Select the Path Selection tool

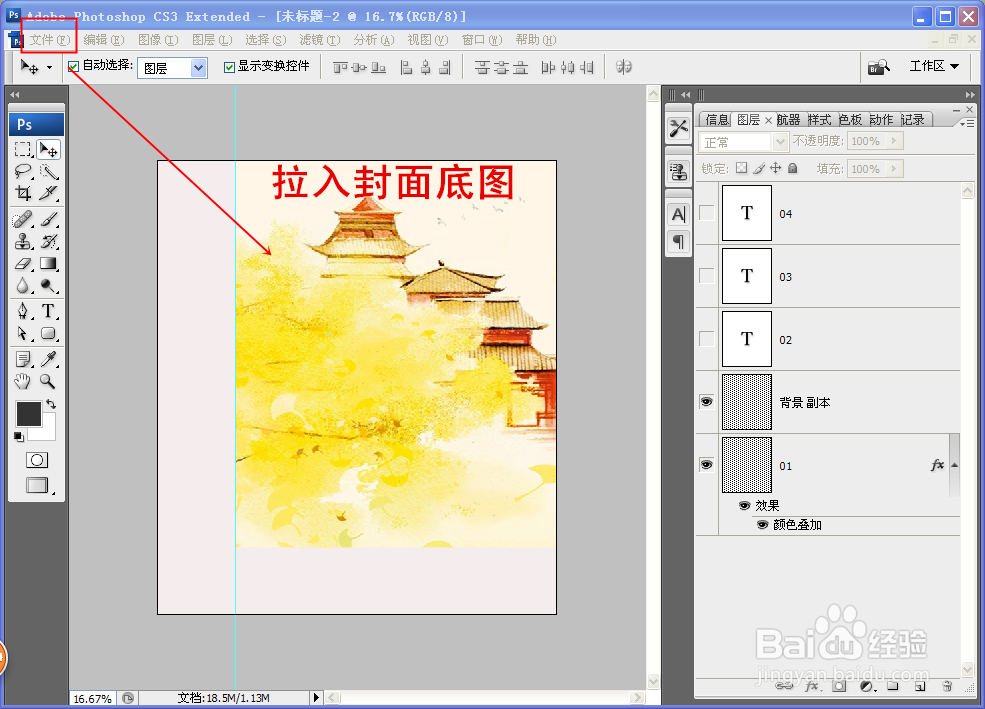[23, 333]
